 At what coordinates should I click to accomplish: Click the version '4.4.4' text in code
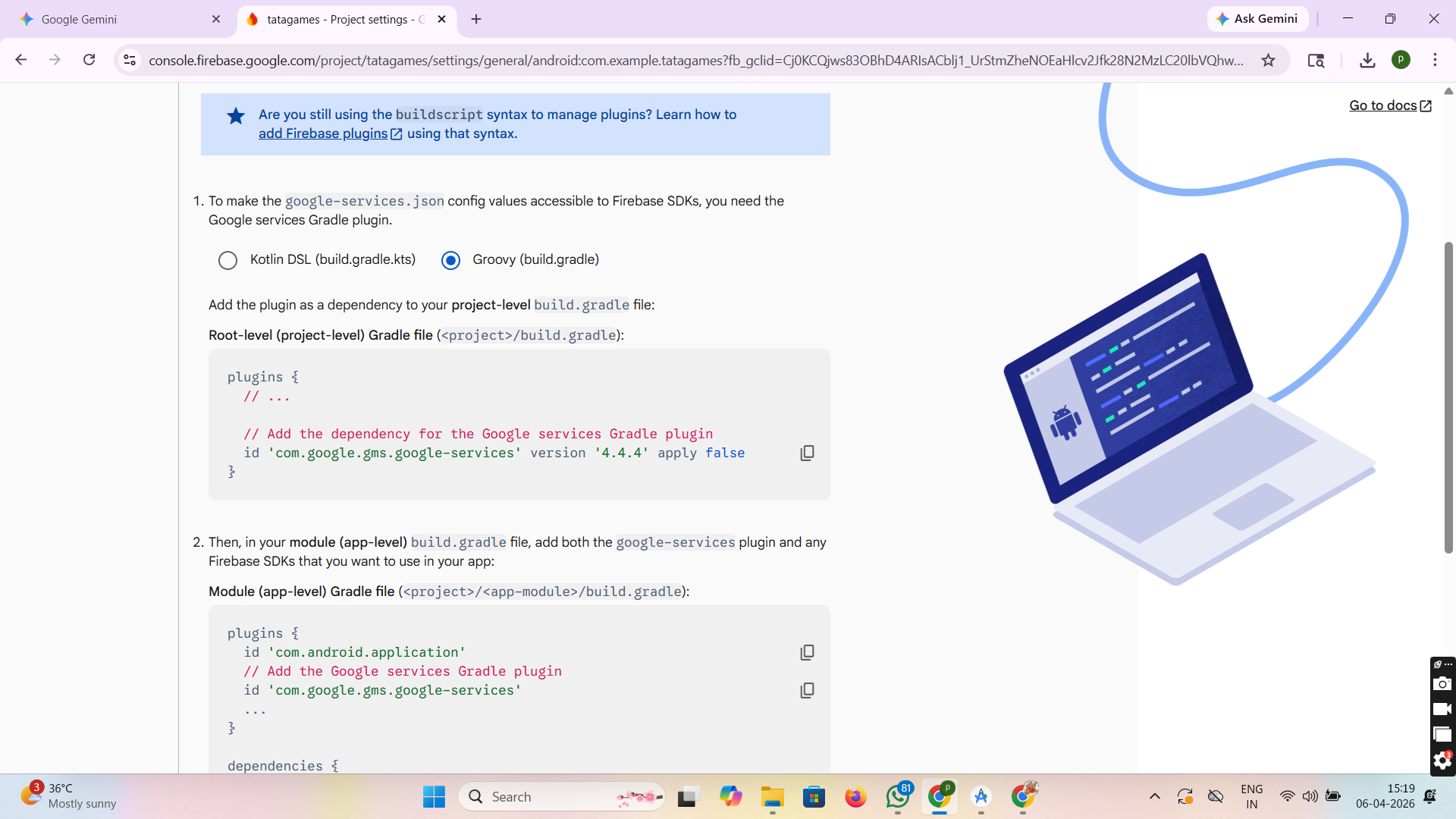[x=622, y=453]
